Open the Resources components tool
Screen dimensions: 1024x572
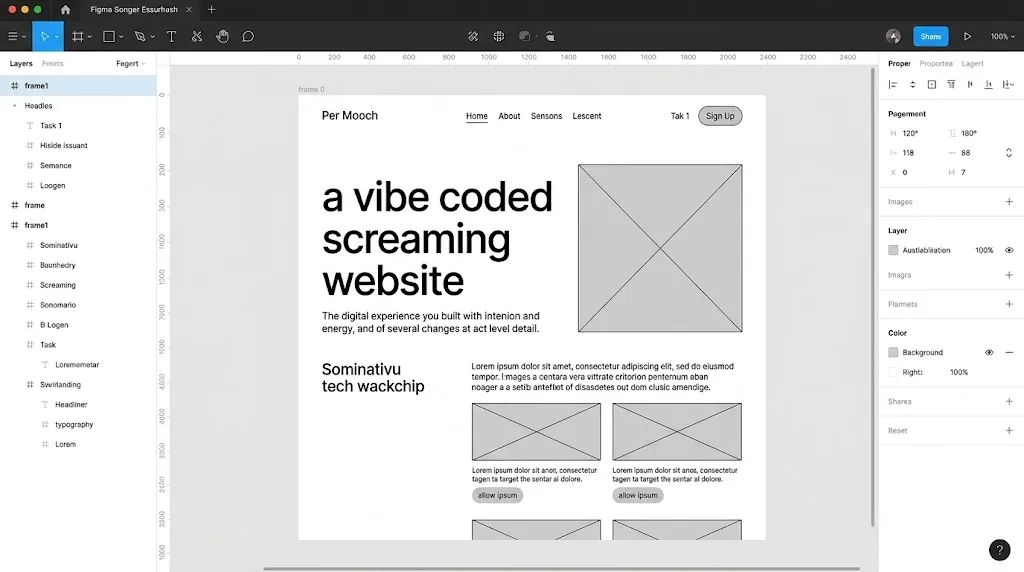(197, 37)
